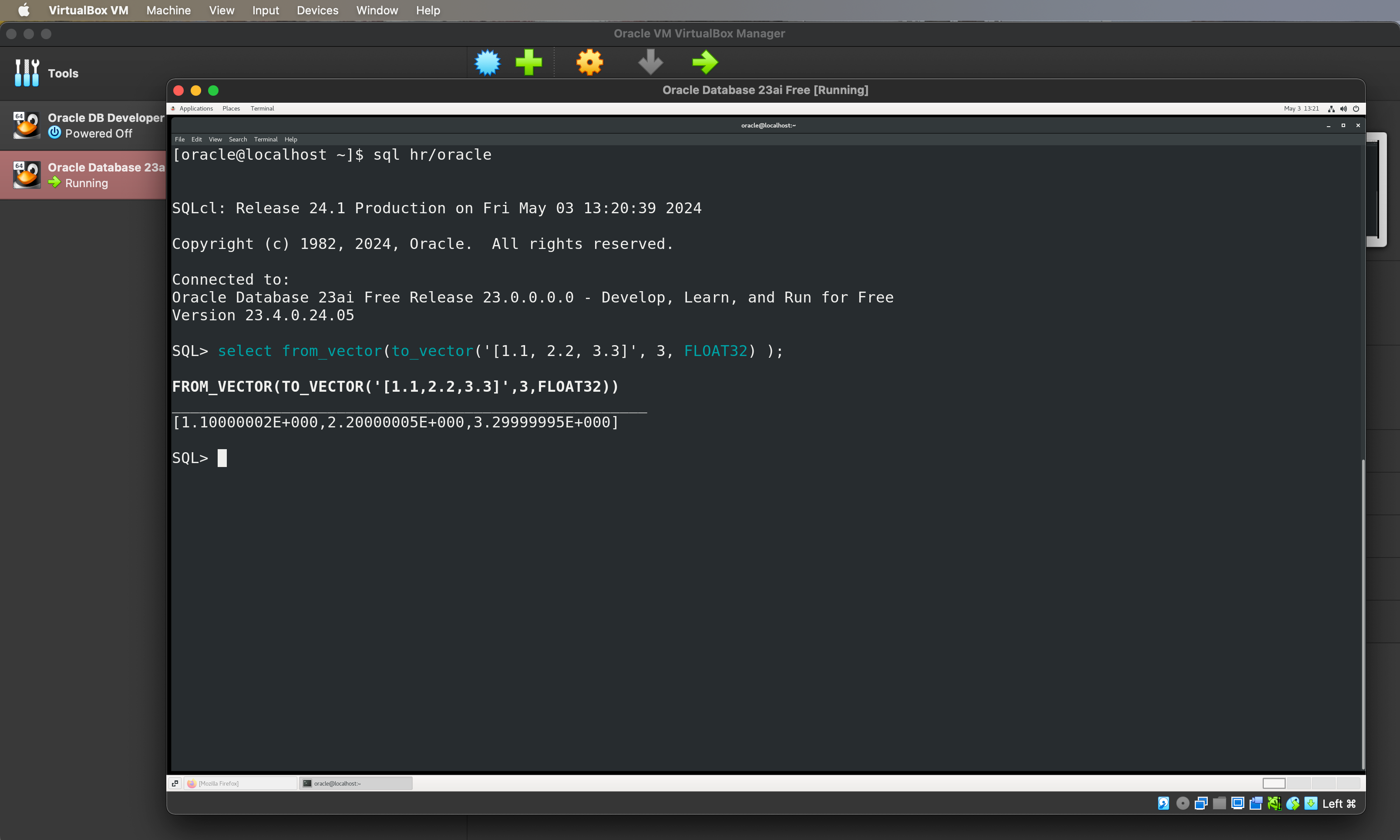Click the gray down-arrow Discard icon in VirtualBox Manager
This screenshot has width=1400, height=840.
(650, 62)
